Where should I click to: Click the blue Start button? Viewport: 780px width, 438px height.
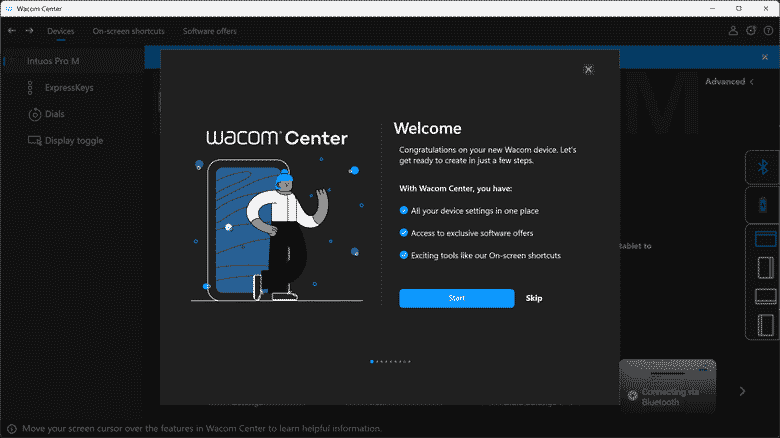[x=457, y=298]
